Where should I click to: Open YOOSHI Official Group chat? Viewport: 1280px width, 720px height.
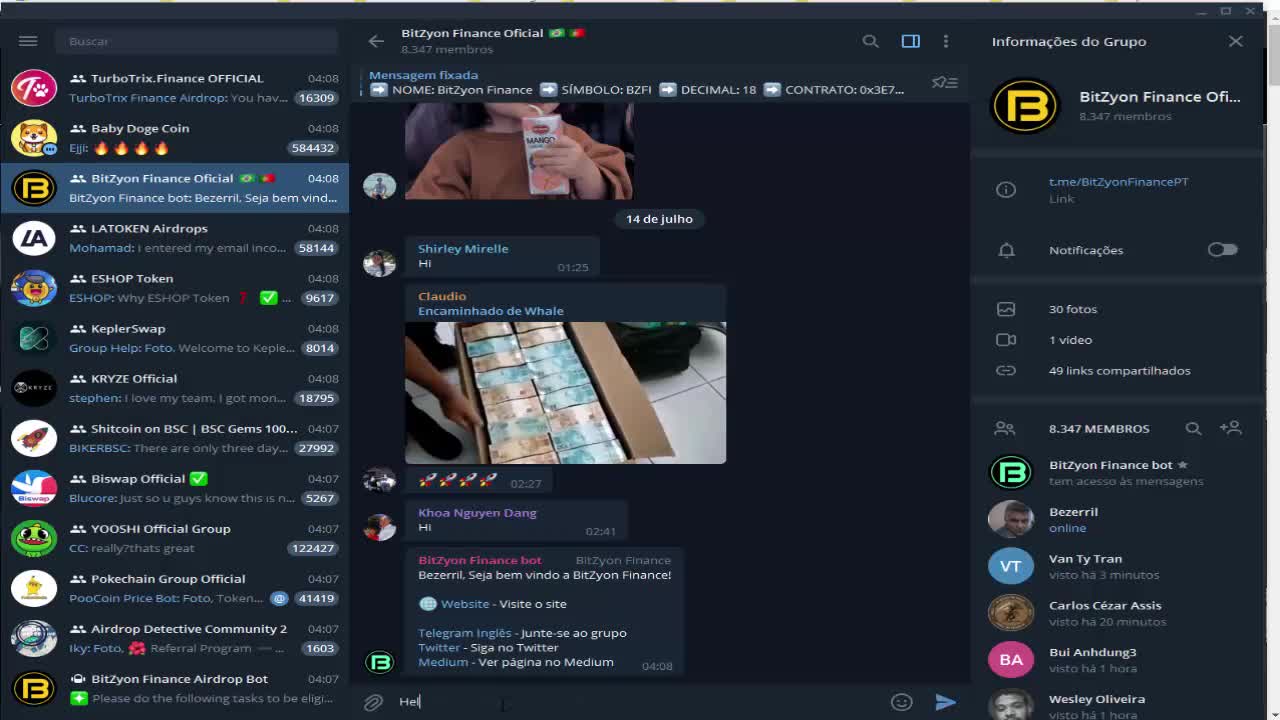point(175,538)
